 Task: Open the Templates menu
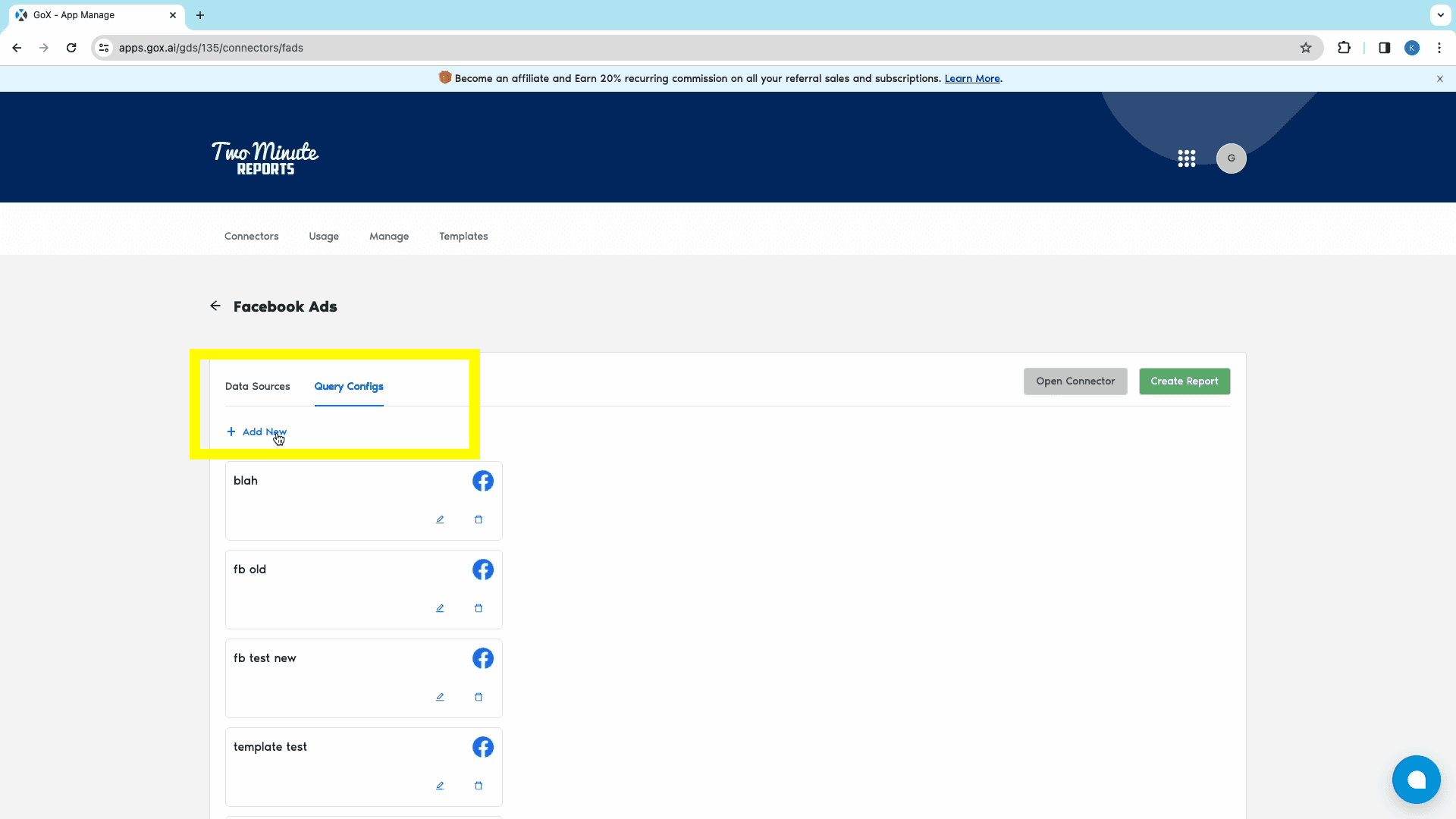[x=463, y=237]
